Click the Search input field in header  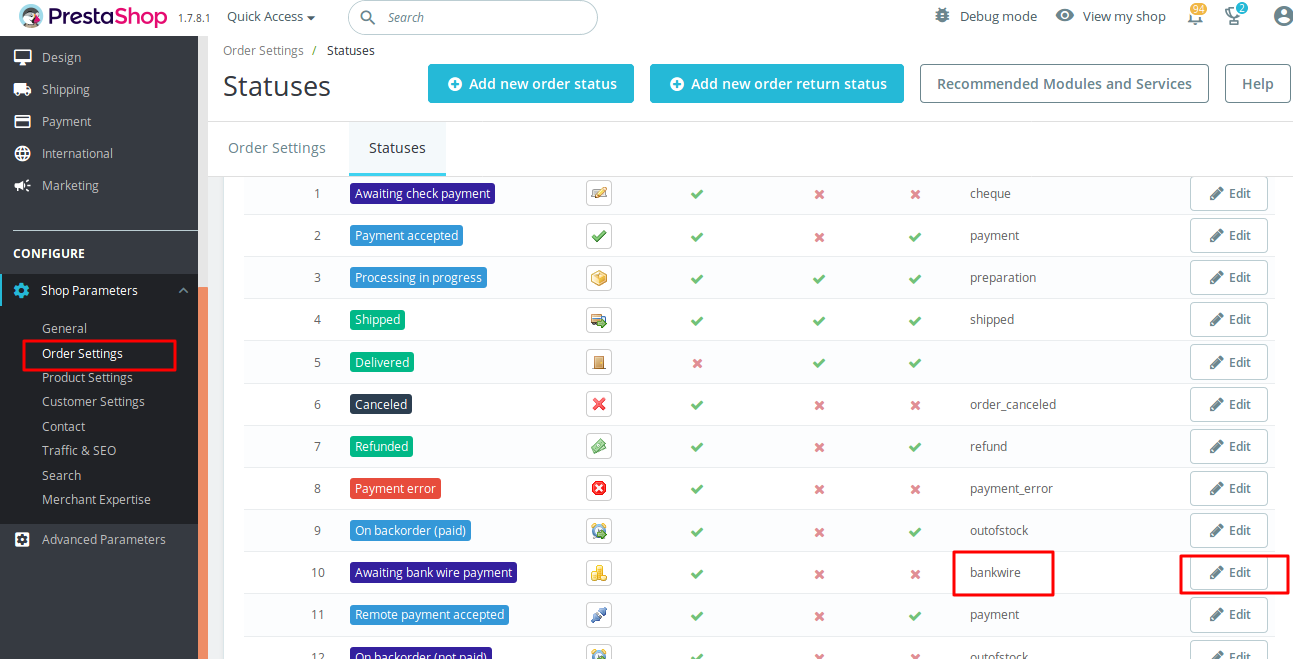pos(473,17)
